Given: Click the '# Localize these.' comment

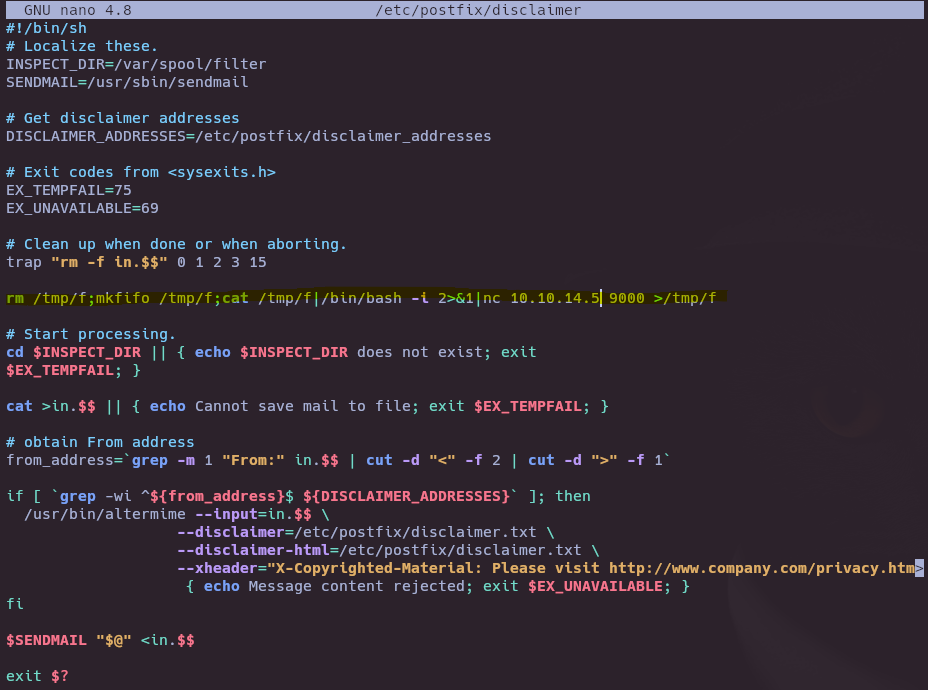Looking at the screenshot, I should [x=82, y=46].
